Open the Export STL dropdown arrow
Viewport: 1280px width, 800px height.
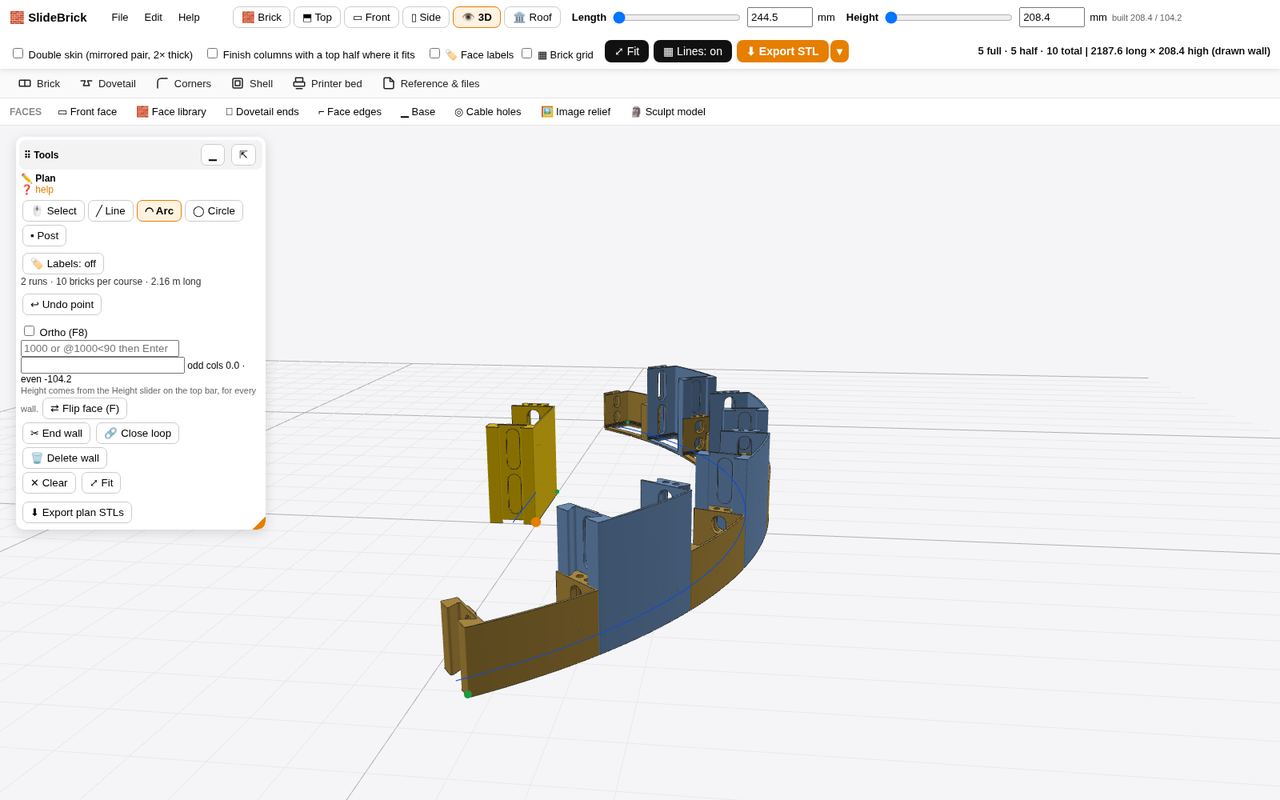click(x=840, y=51)
